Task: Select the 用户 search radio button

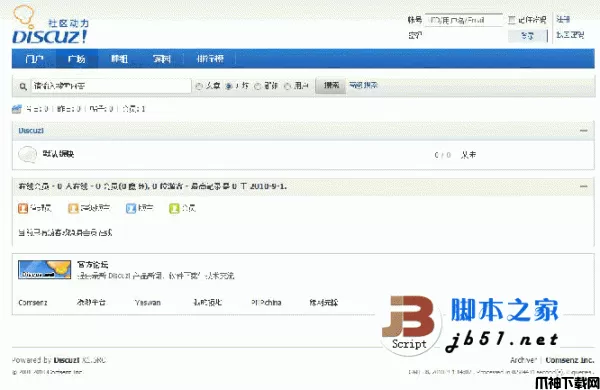Action: point(288,86)
